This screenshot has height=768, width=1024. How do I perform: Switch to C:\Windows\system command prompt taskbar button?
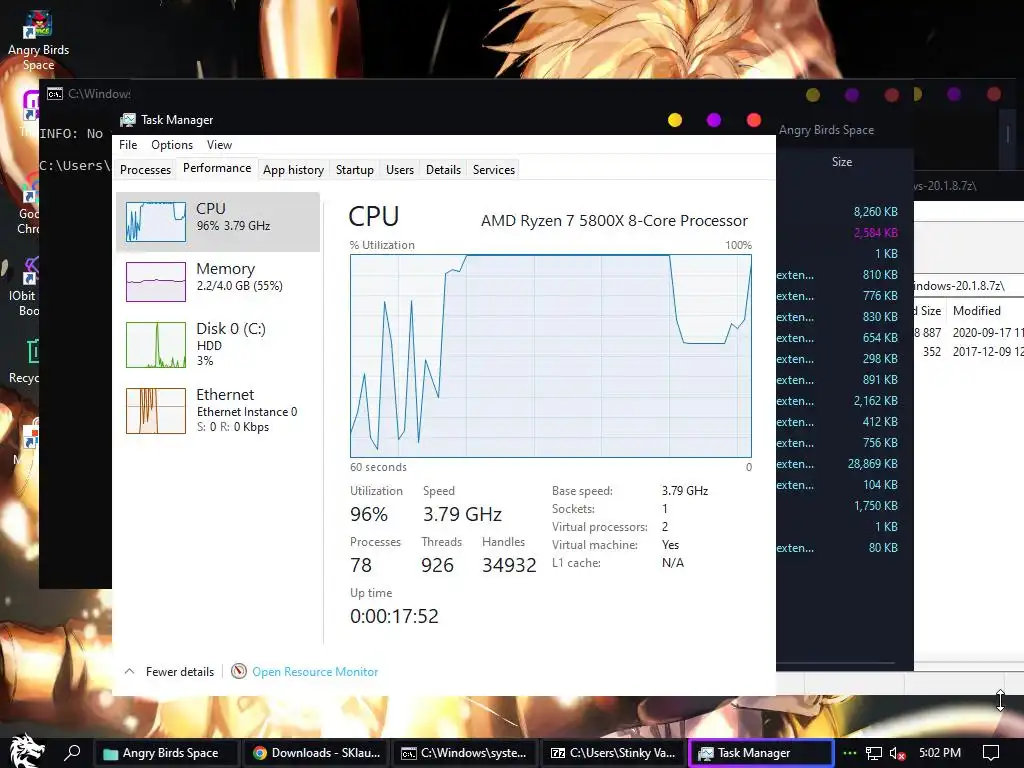(465, 753)
